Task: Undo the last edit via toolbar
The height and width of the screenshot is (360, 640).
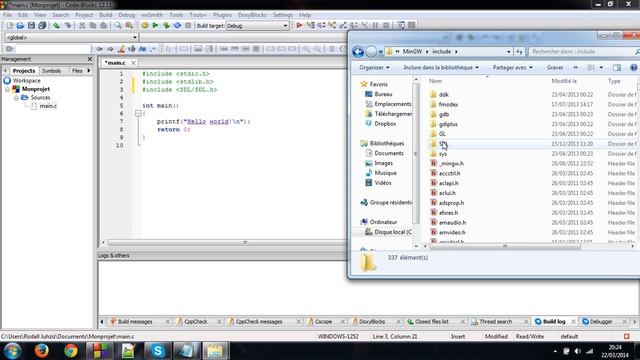Action: [56, 25]
